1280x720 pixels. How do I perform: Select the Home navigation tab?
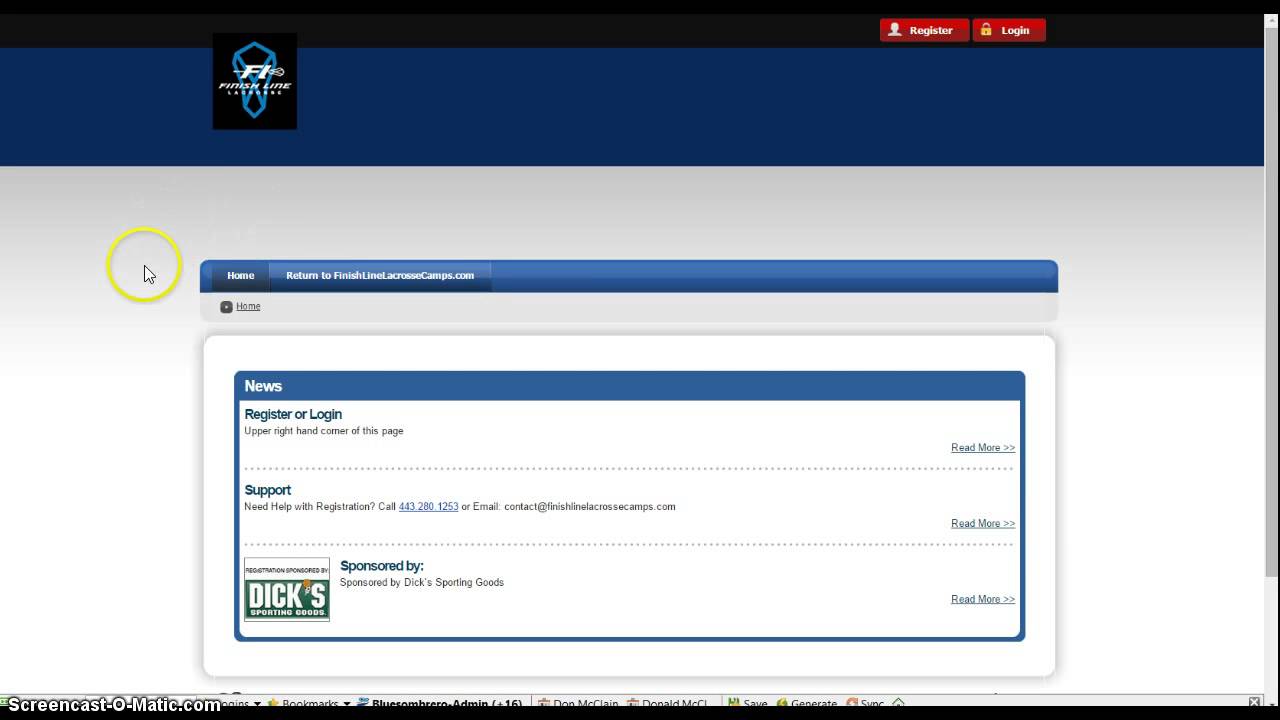click(x=240, y=276)
